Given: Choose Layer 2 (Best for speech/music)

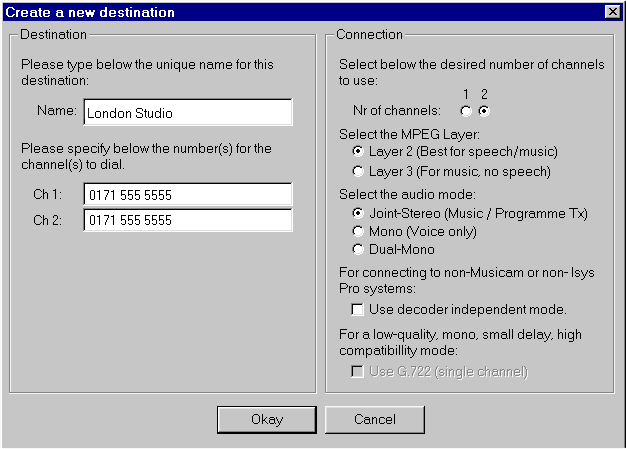Looking at the screenshot, I should point(358,151).
